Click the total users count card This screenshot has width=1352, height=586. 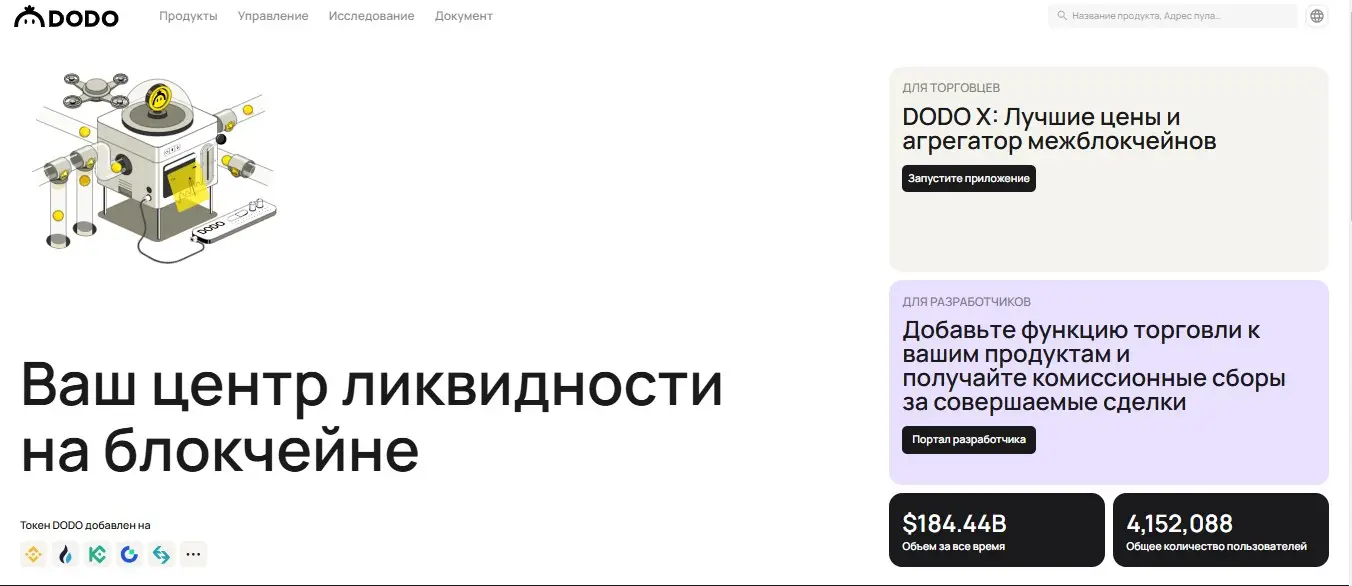click(1219, 529)
